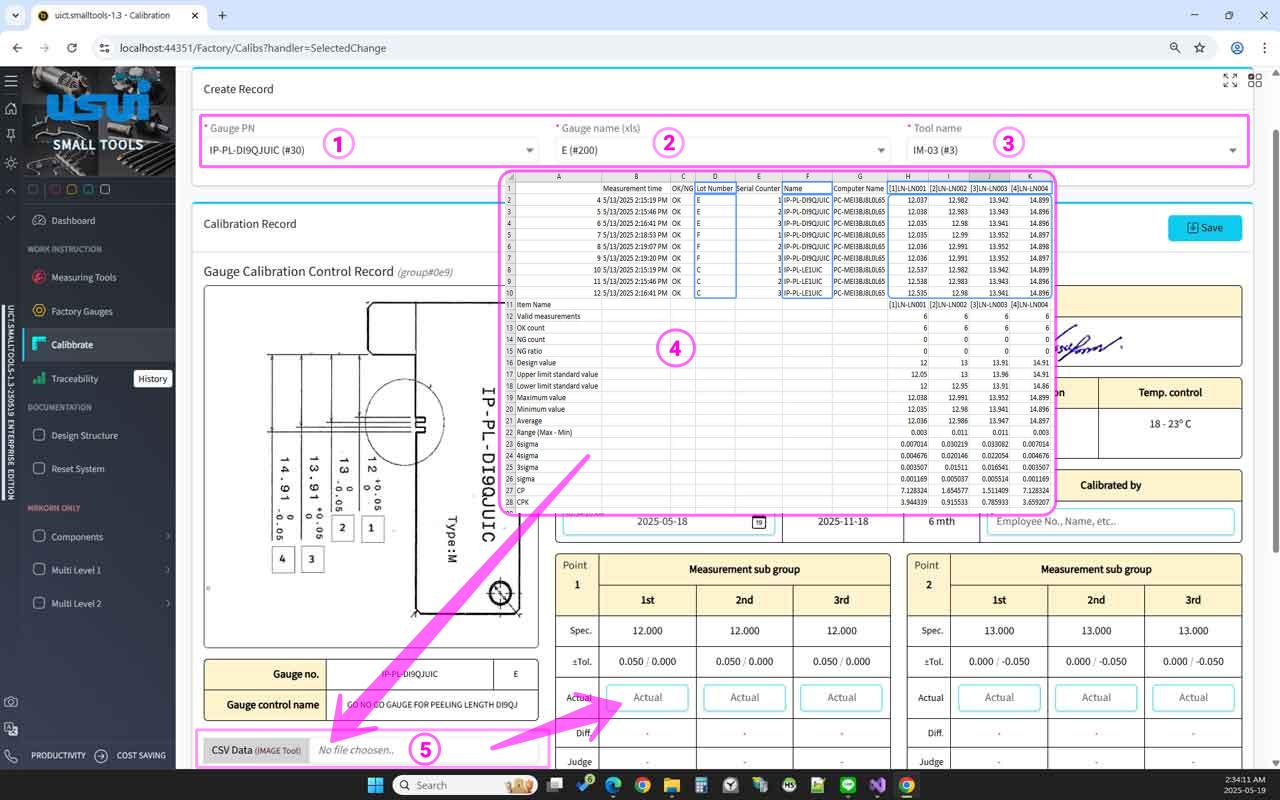This screenshot has width=1280, height=800.
Task: Click the address bar URL
Action: tap(252, 48)
